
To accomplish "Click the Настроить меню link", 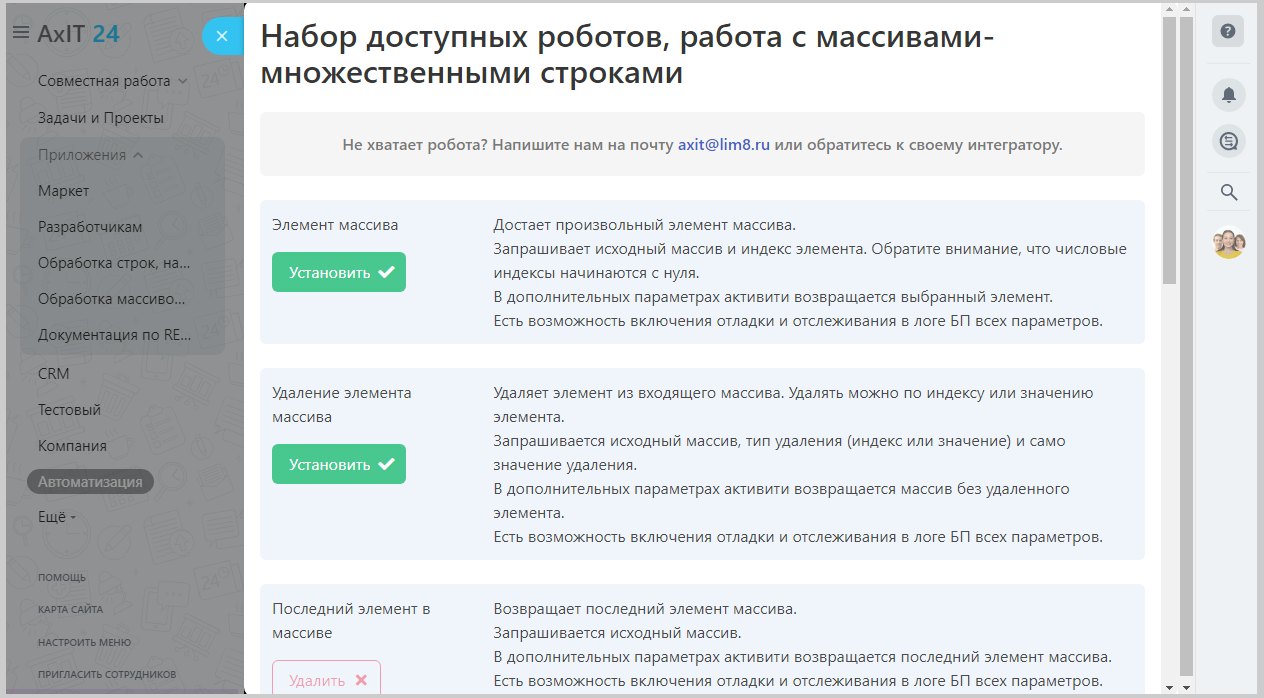I will [x=84, y=642].
